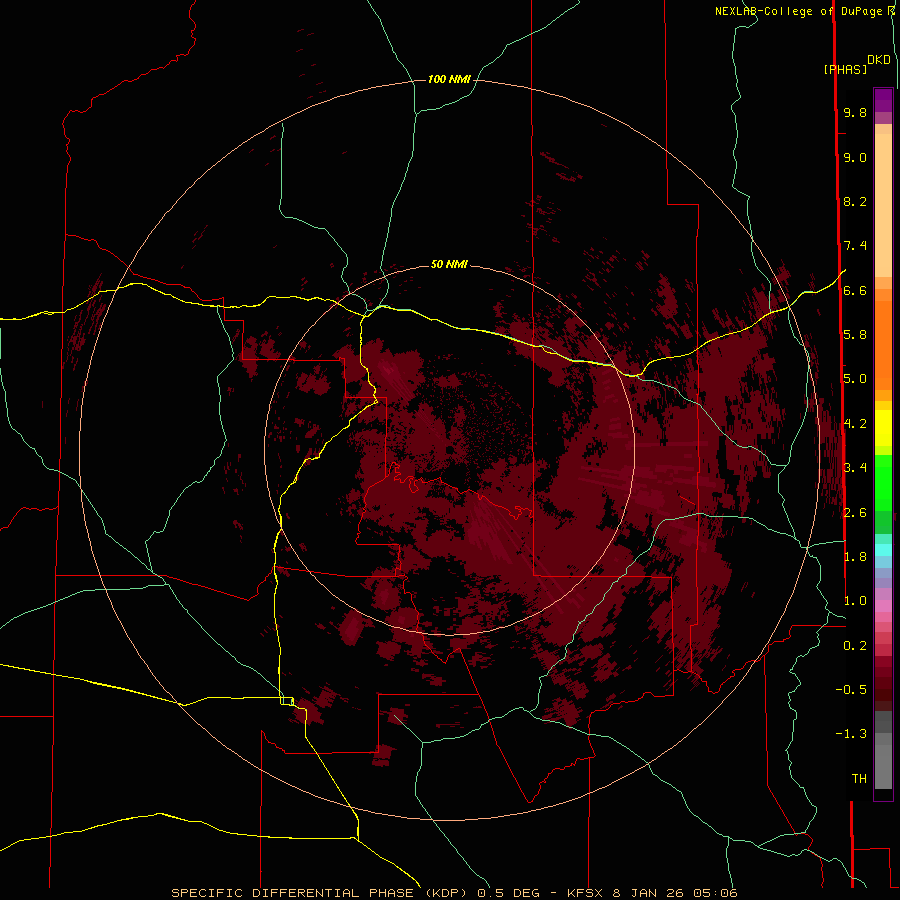Click the [PHAS] label near the legend
Viewport: 900px width, 900px height.
[845, 69]
